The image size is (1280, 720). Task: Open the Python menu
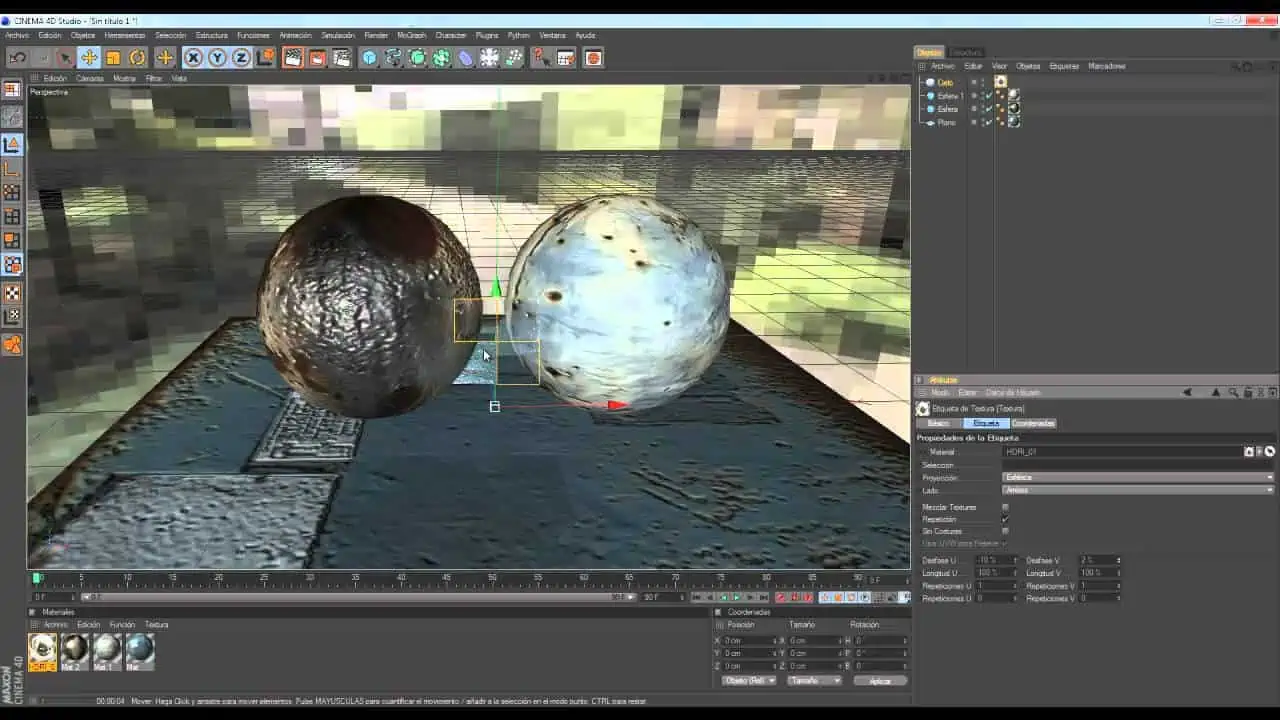[x=519, y=35]
